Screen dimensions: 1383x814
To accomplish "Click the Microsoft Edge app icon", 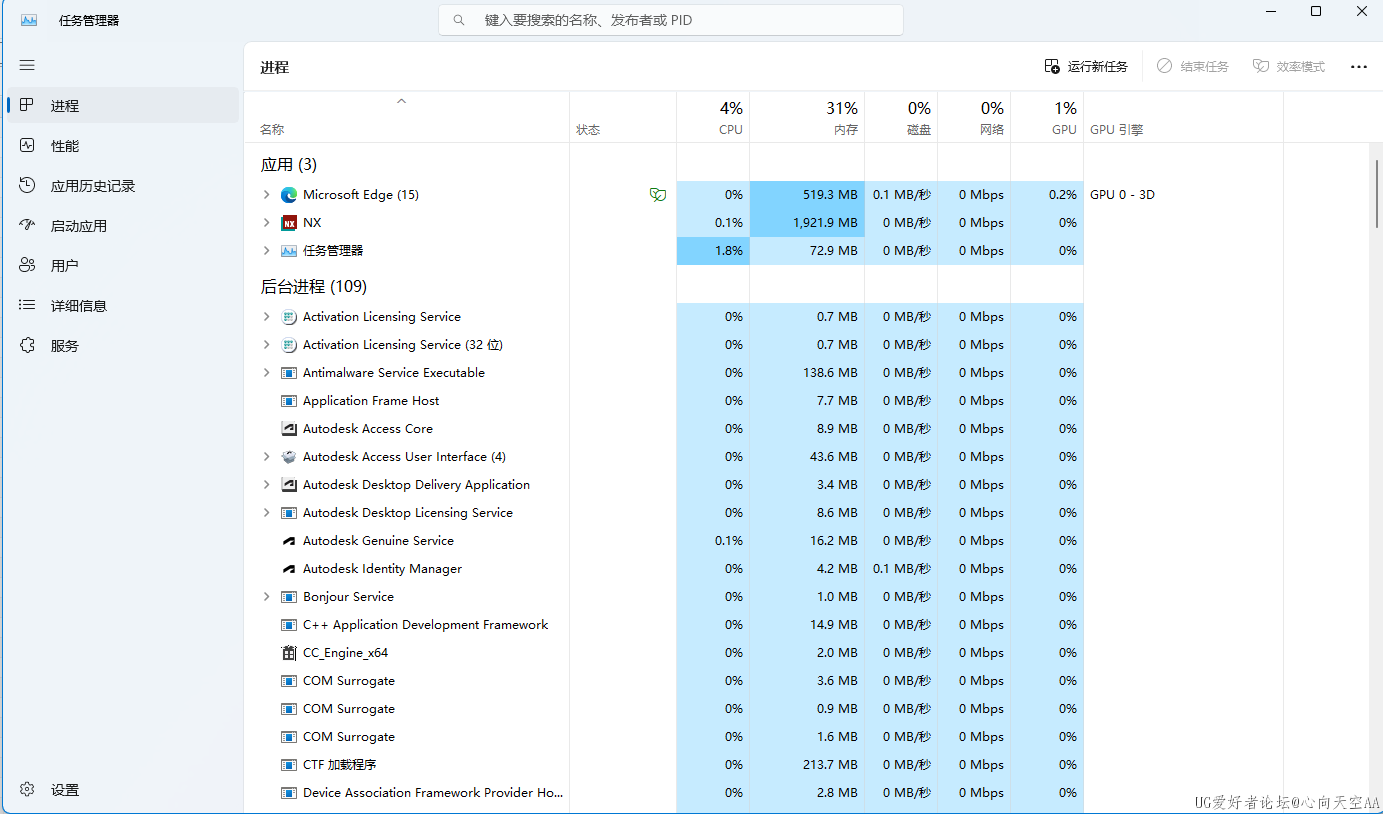I will coord(289,195).
